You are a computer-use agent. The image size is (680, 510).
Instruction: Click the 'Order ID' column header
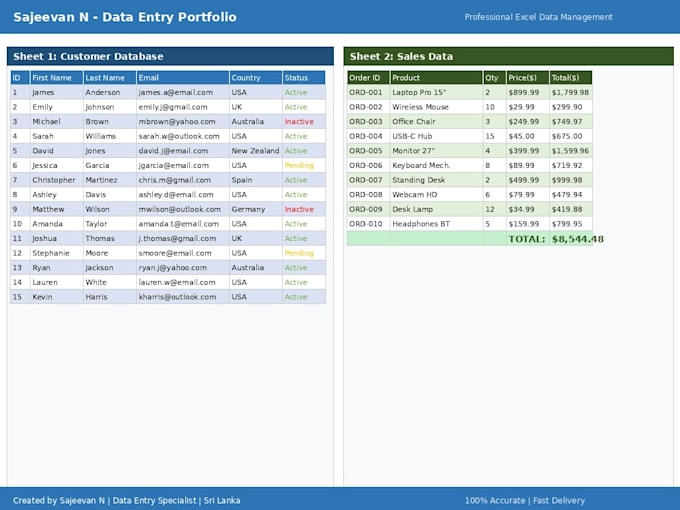pos(368,78)
